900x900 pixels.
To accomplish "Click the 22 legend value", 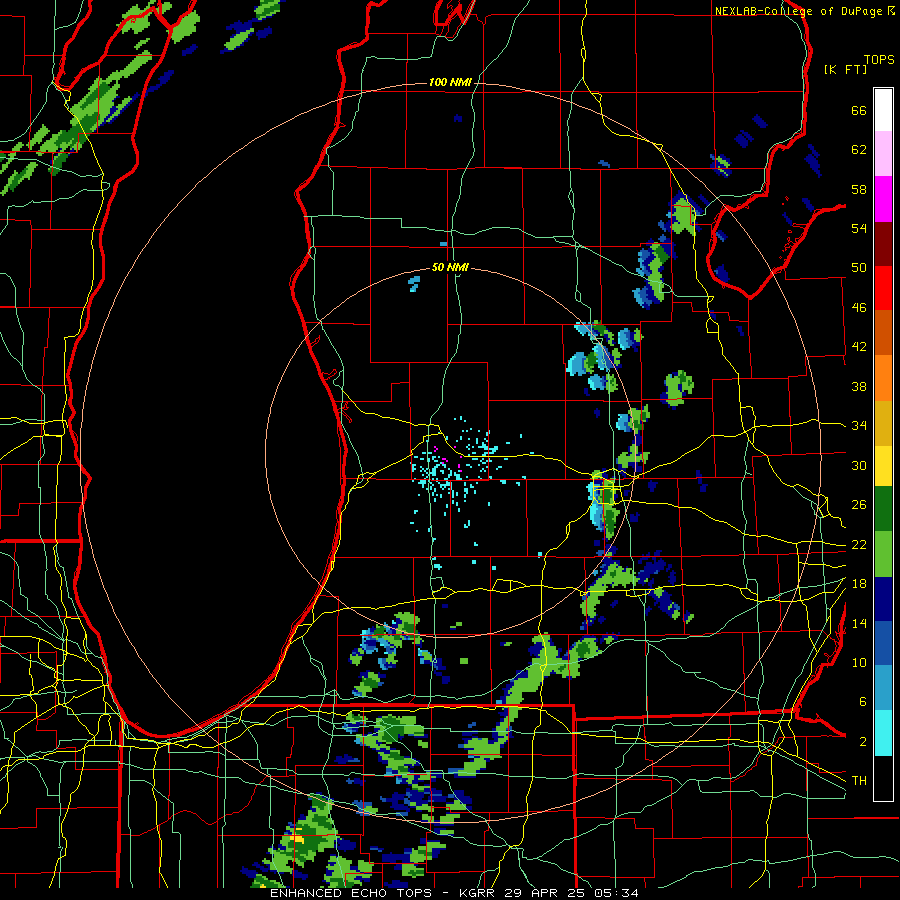I will pyautogui.click(x=859, y=545).
